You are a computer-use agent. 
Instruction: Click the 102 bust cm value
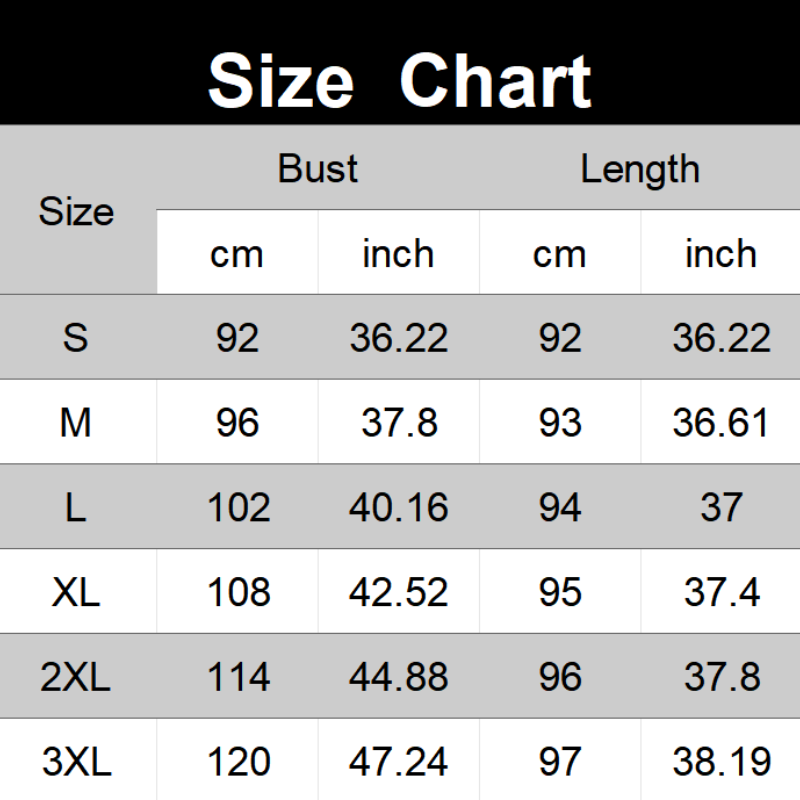pyautogui.click(x=238, y=508)
